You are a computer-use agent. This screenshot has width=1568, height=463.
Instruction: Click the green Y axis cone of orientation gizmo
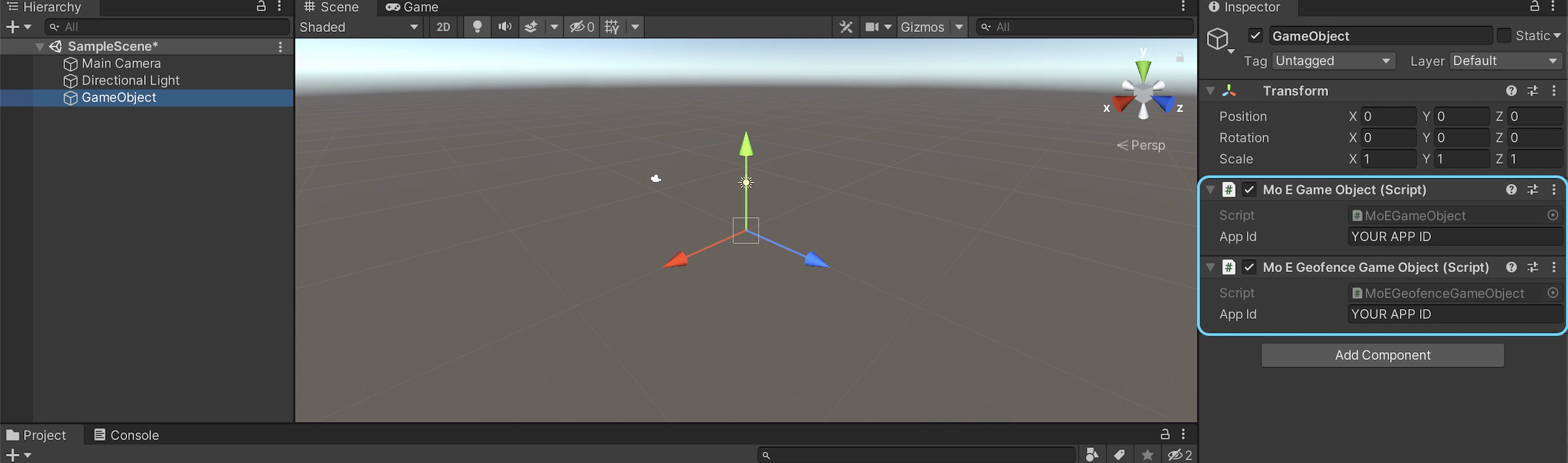point(1143,70)
